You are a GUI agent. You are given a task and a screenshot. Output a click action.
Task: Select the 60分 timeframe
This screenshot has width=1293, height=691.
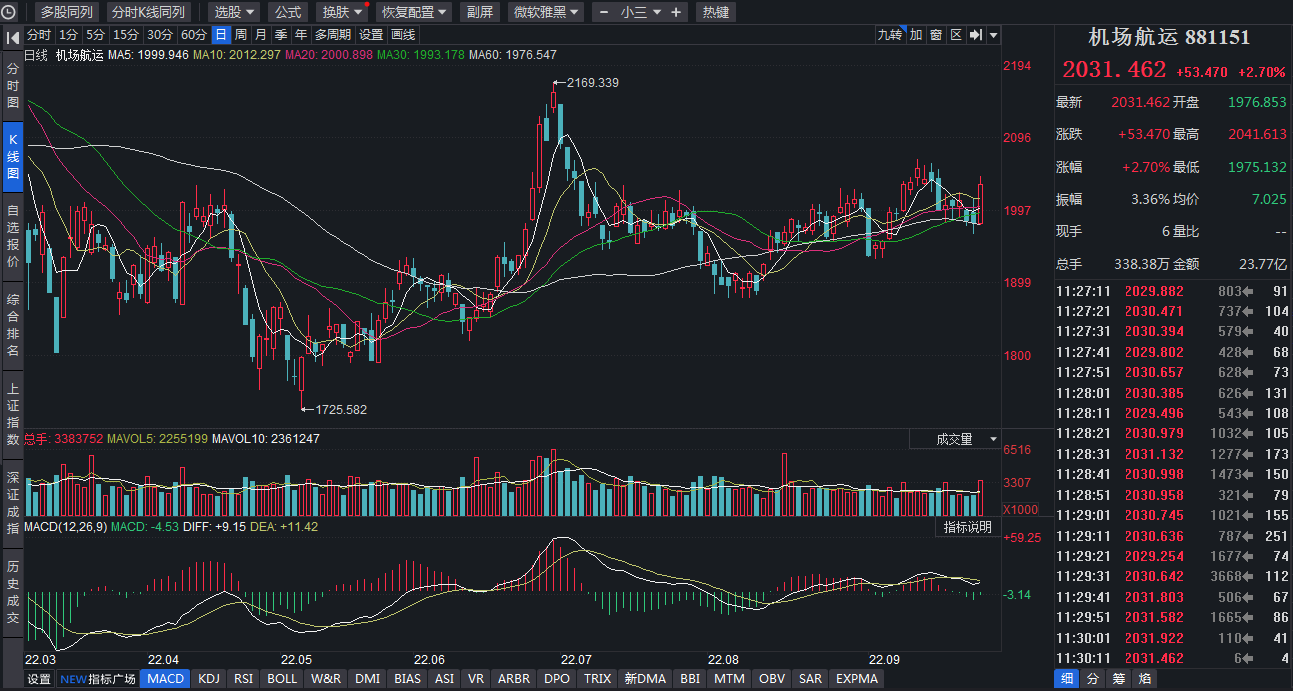(194, 35)
